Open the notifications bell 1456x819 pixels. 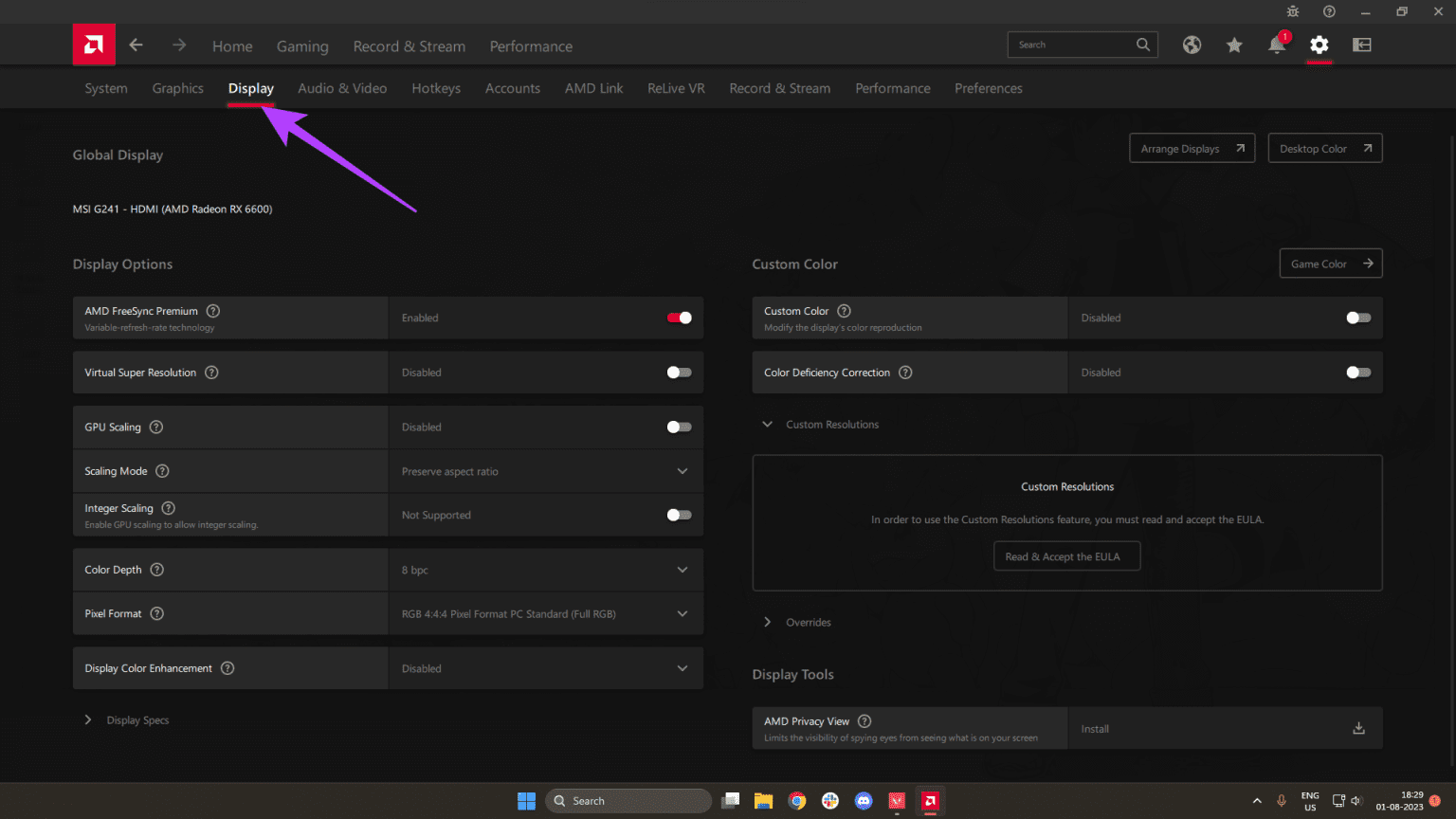coord(1276,45)
